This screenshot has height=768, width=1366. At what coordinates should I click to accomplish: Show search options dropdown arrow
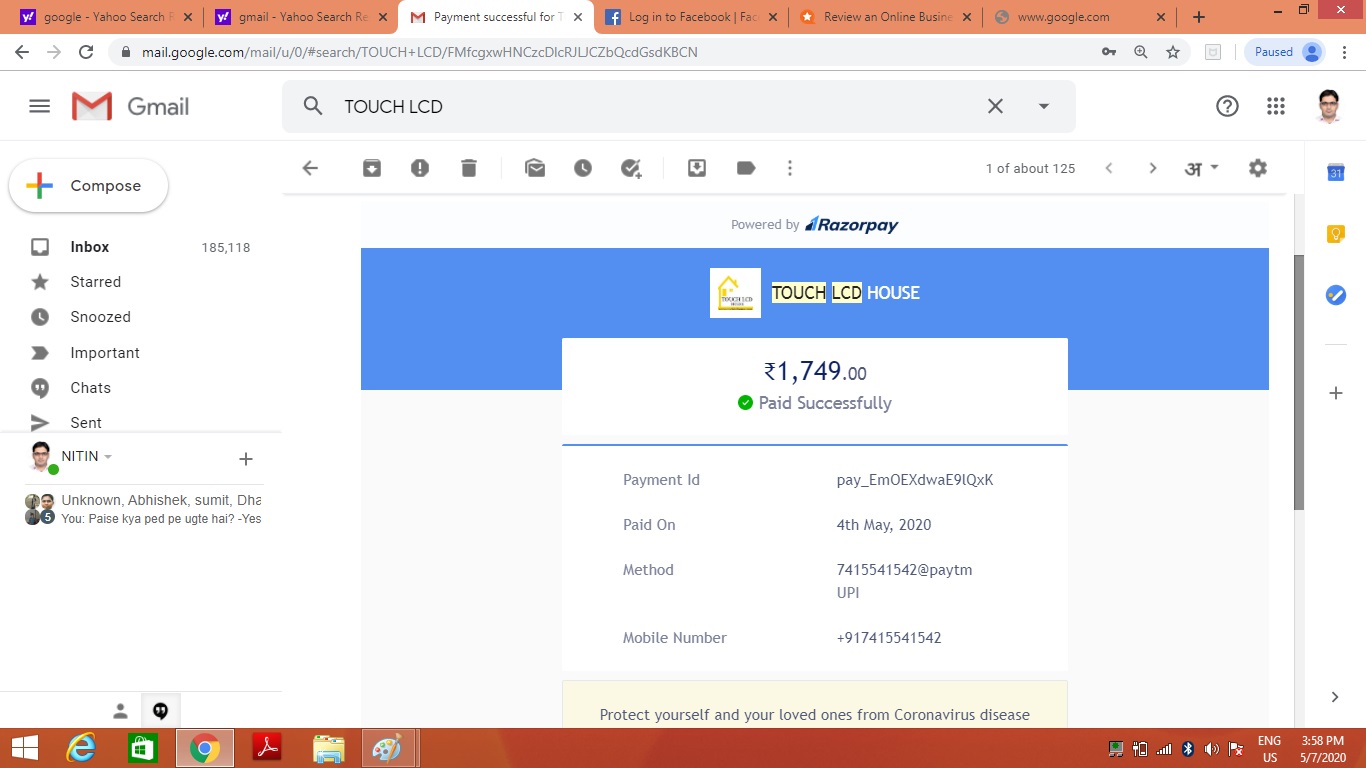tap(1044, 106)
